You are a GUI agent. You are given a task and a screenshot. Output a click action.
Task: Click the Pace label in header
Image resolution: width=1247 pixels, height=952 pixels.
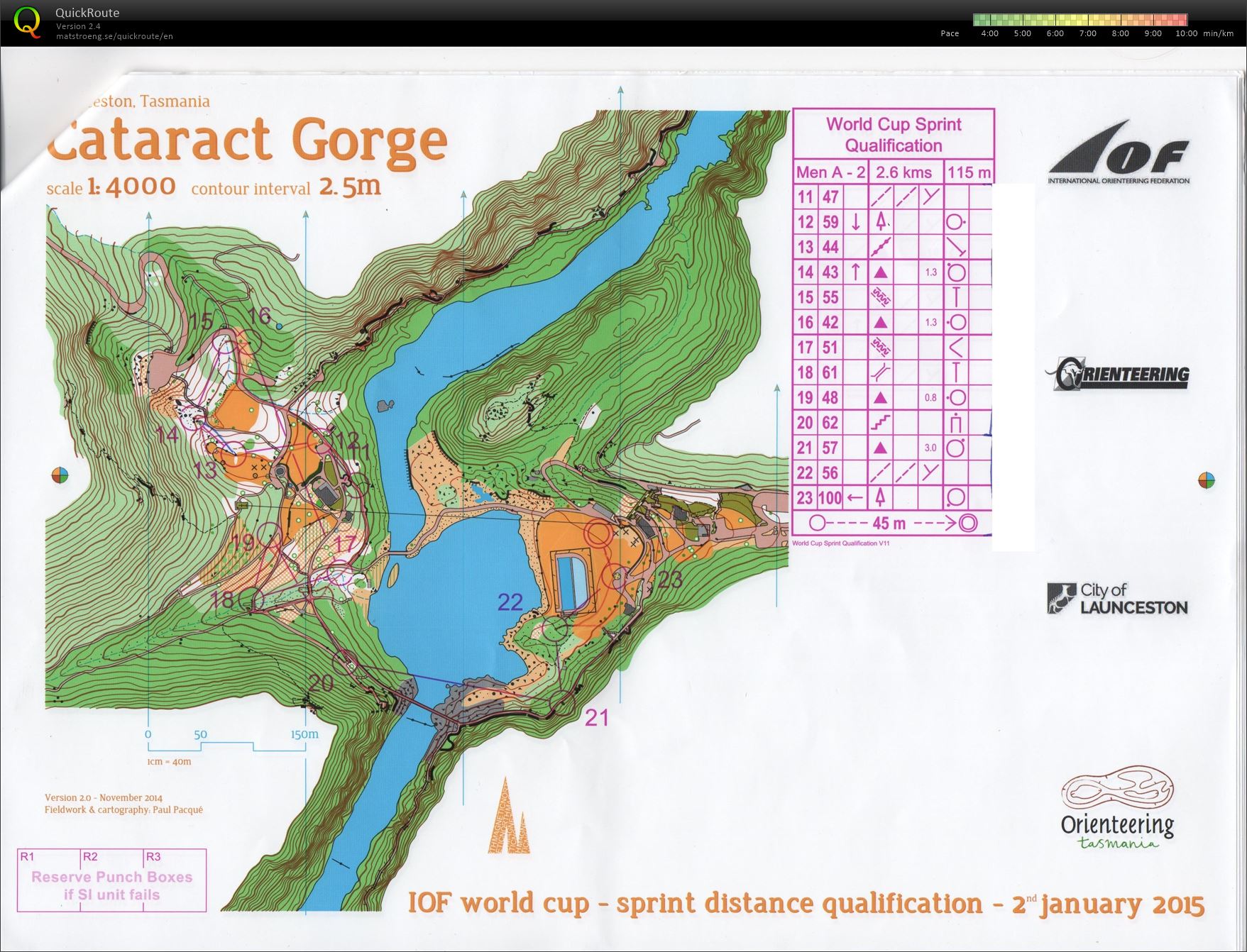tap(950, 33)
